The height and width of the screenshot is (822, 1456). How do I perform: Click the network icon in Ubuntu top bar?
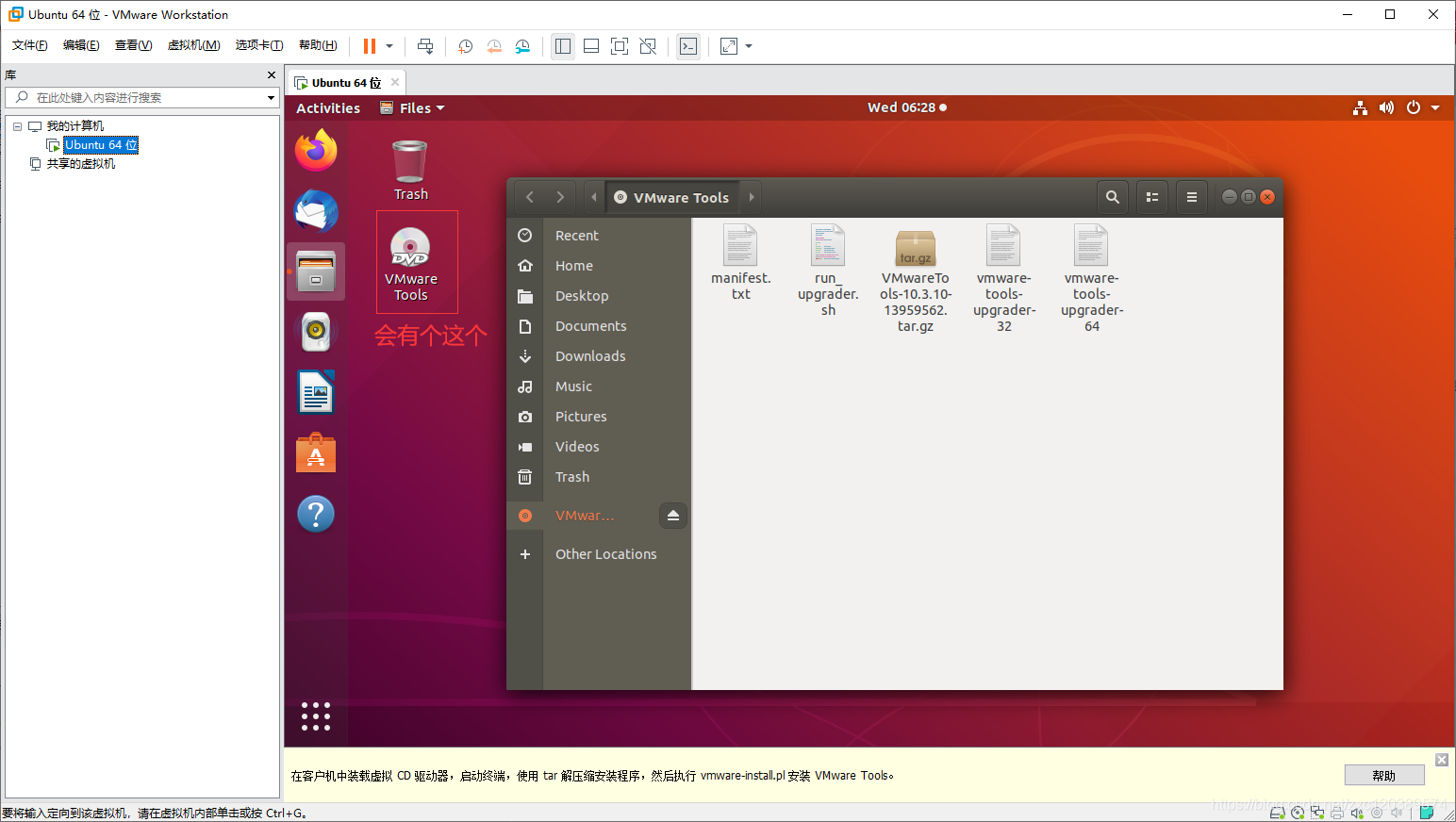1360,107
